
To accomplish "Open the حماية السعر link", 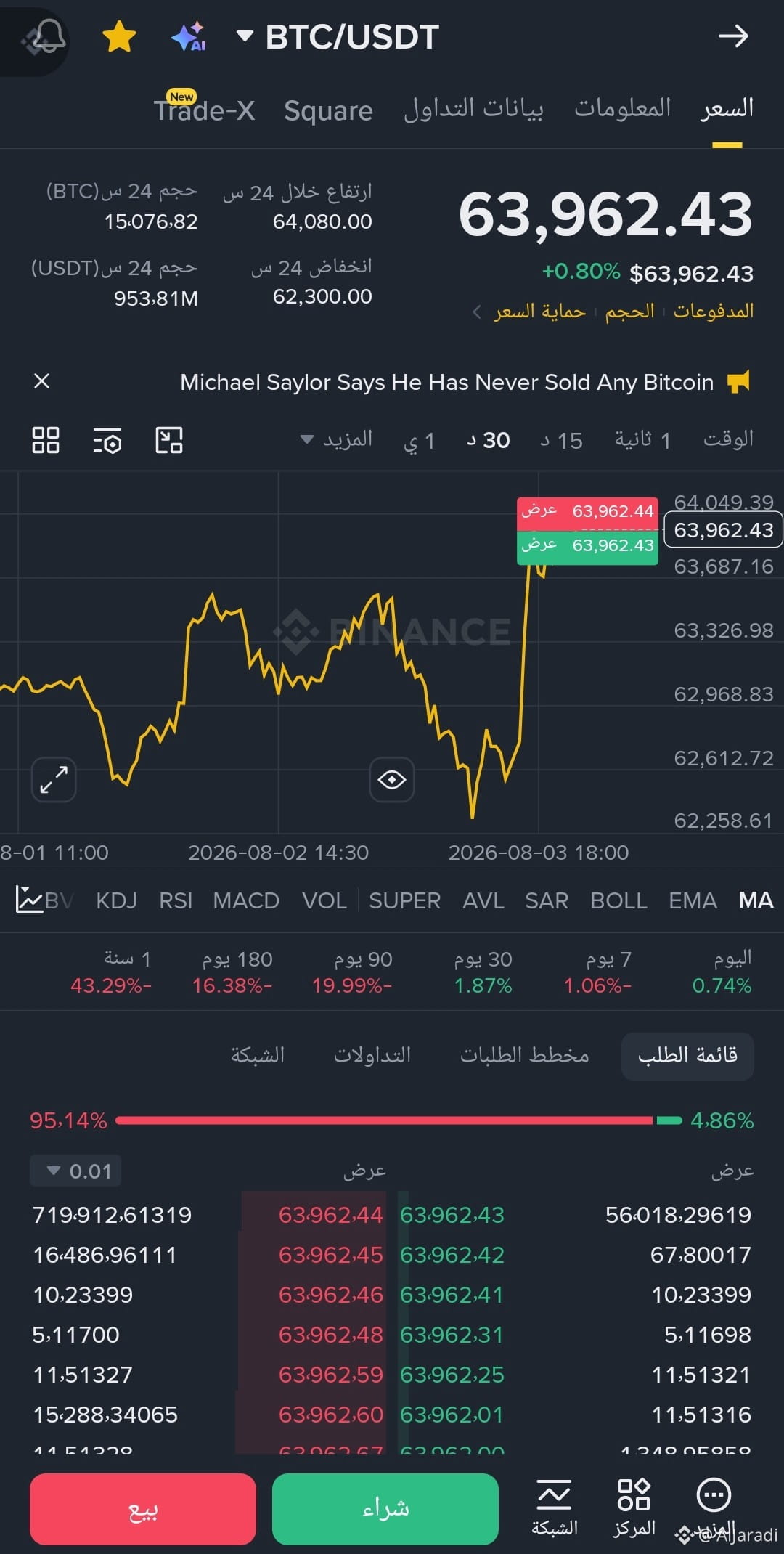I will coord(539,311).
